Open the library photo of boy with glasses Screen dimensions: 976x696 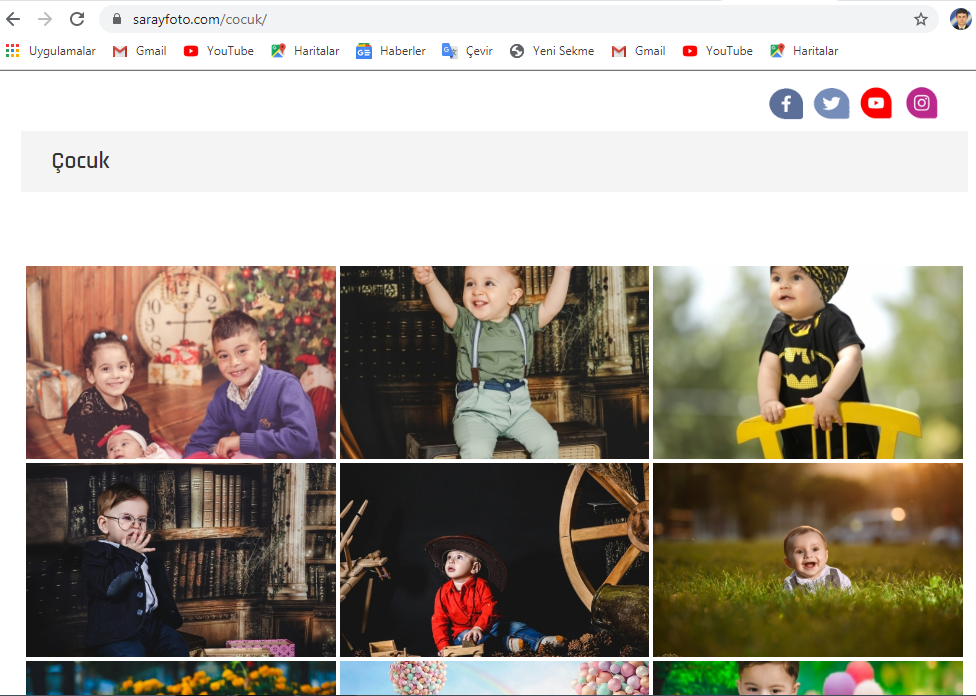(181, 560)
